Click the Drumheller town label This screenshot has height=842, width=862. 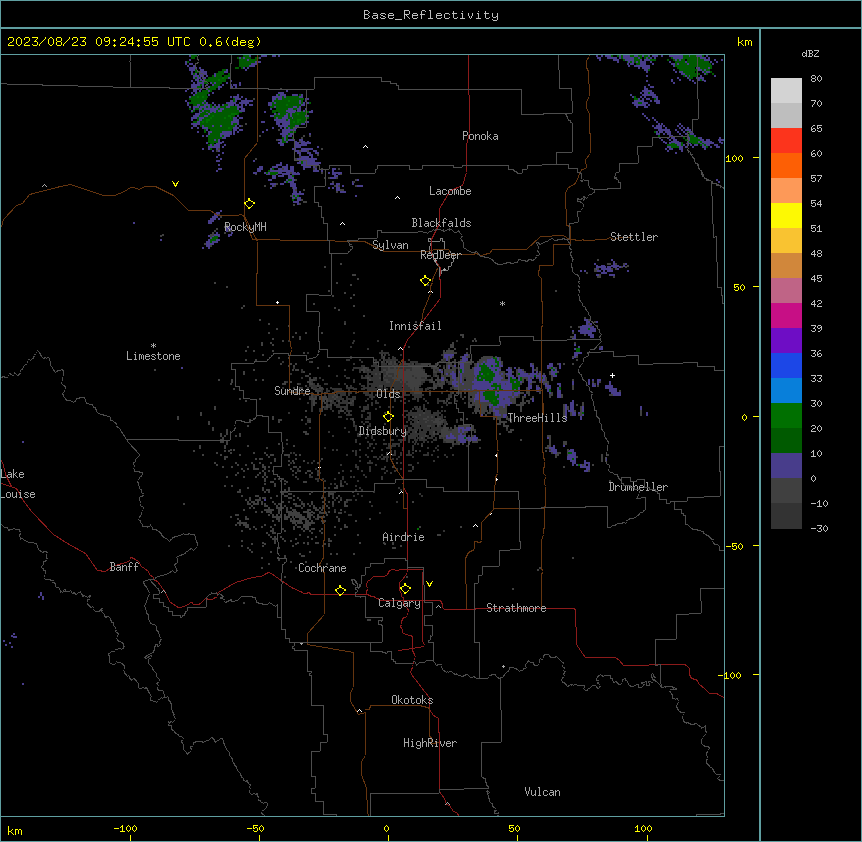pyautogui.click(x=638, y=487)
